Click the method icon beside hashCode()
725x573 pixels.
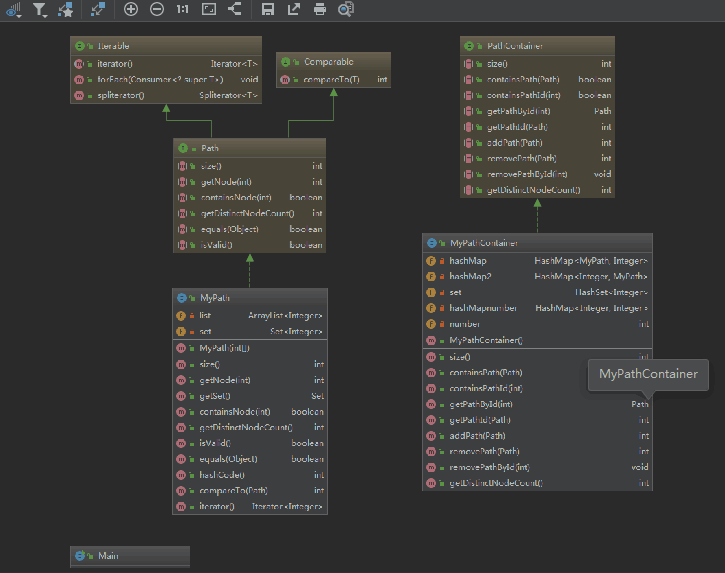point(181,475)
